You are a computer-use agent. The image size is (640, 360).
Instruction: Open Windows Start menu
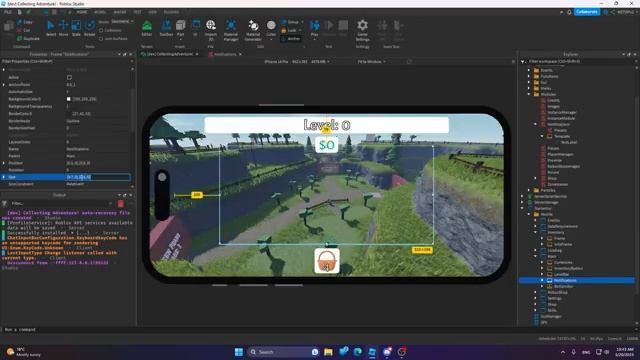tap(239, 352)
